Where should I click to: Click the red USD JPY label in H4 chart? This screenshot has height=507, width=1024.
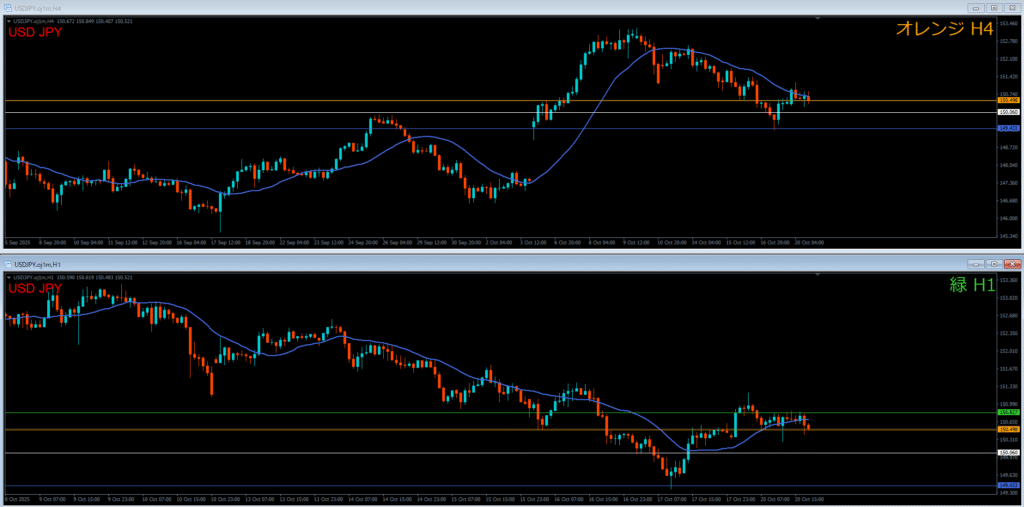click(35, 33)
